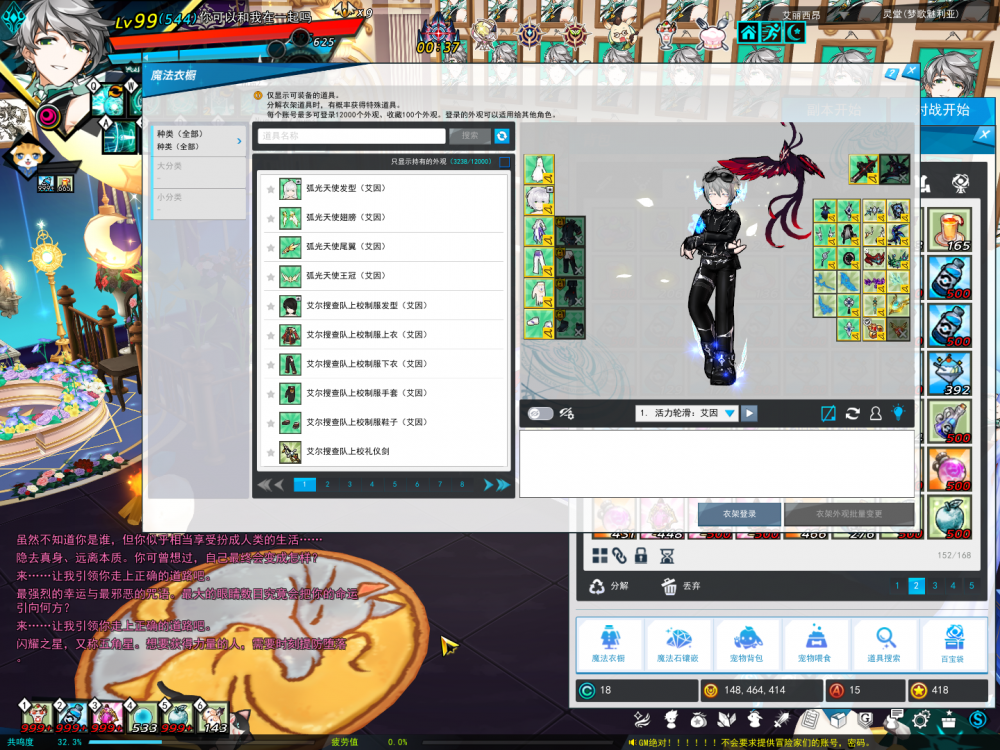
Task: Click the background toggle square icon
Action: pyautogui.click(x=828, y=413)
